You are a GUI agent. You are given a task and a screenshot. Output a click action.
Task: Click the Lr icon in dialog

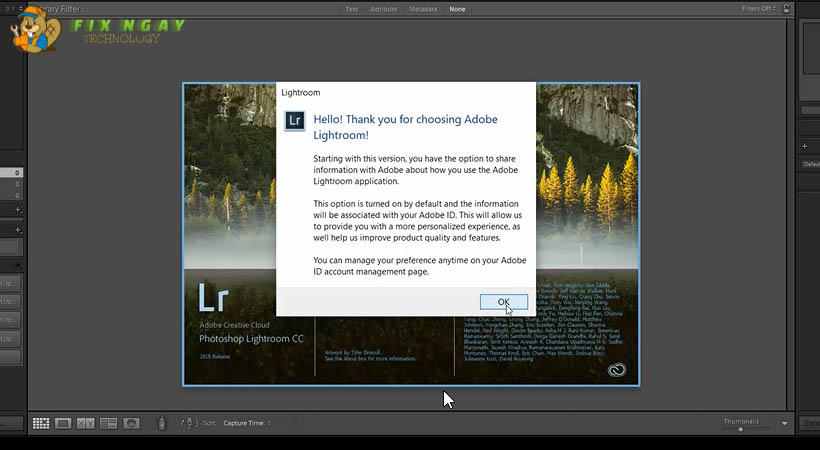(294, 121)
